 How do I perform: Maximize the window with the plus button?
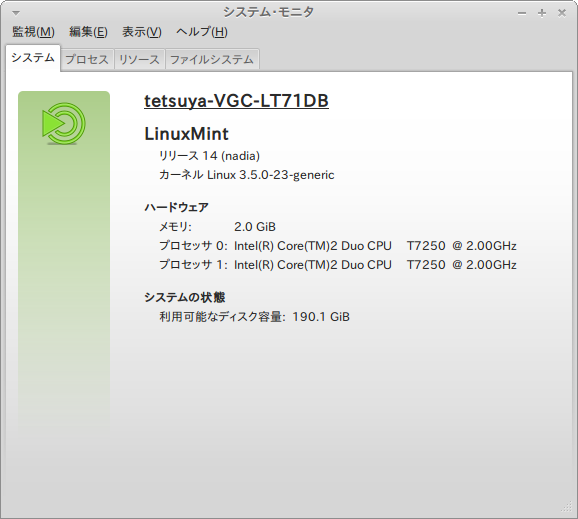[x=542, y=13]
